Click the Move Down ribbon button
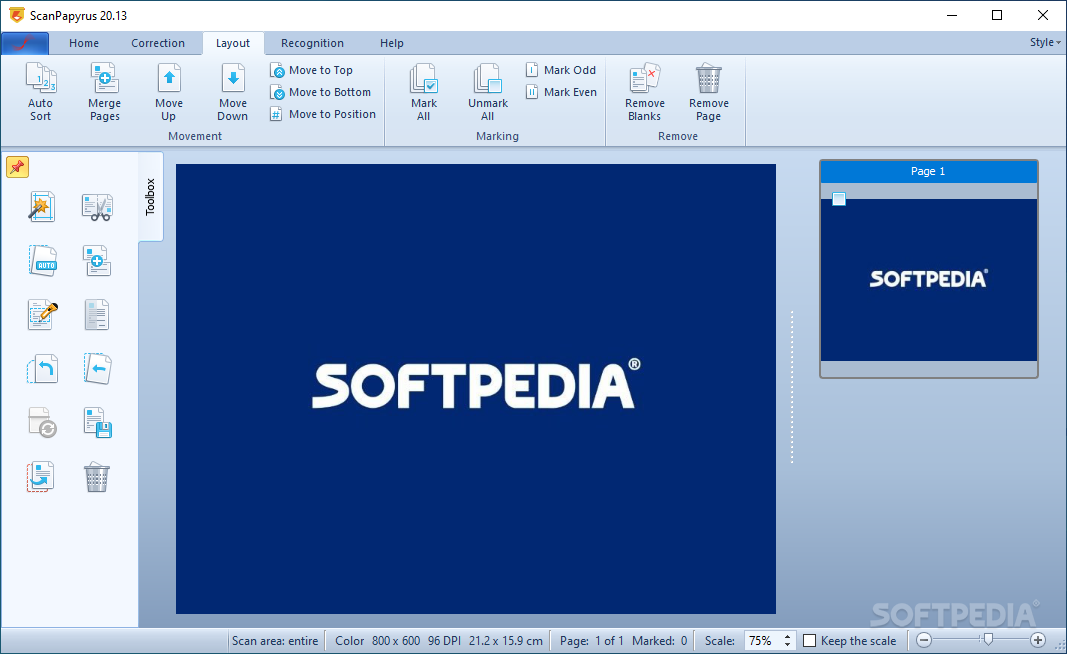 coord(233,92)
